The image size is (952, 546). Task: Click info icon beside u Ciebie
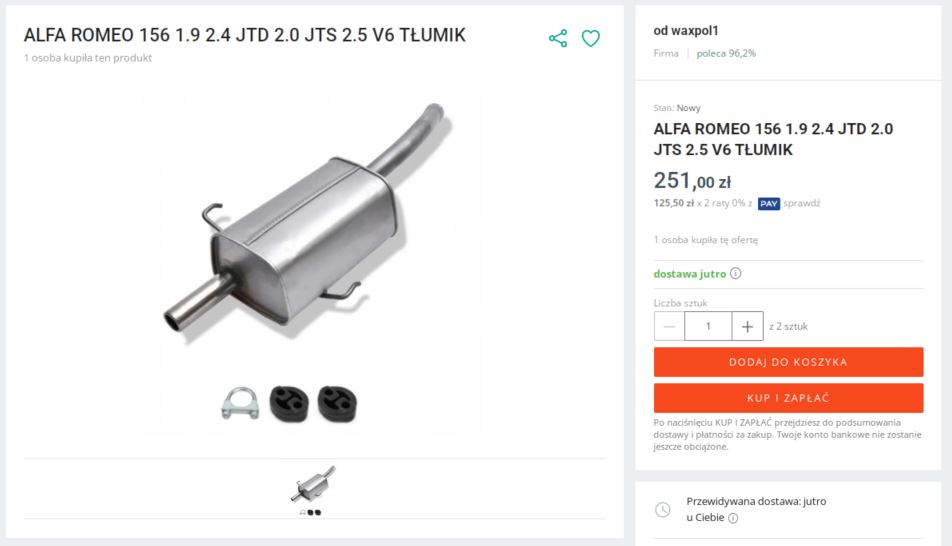(x=733, y=518)
